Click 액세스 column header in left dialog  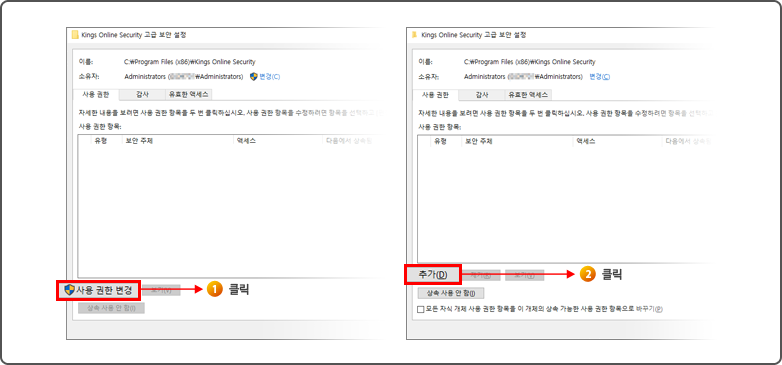(245, 141)
